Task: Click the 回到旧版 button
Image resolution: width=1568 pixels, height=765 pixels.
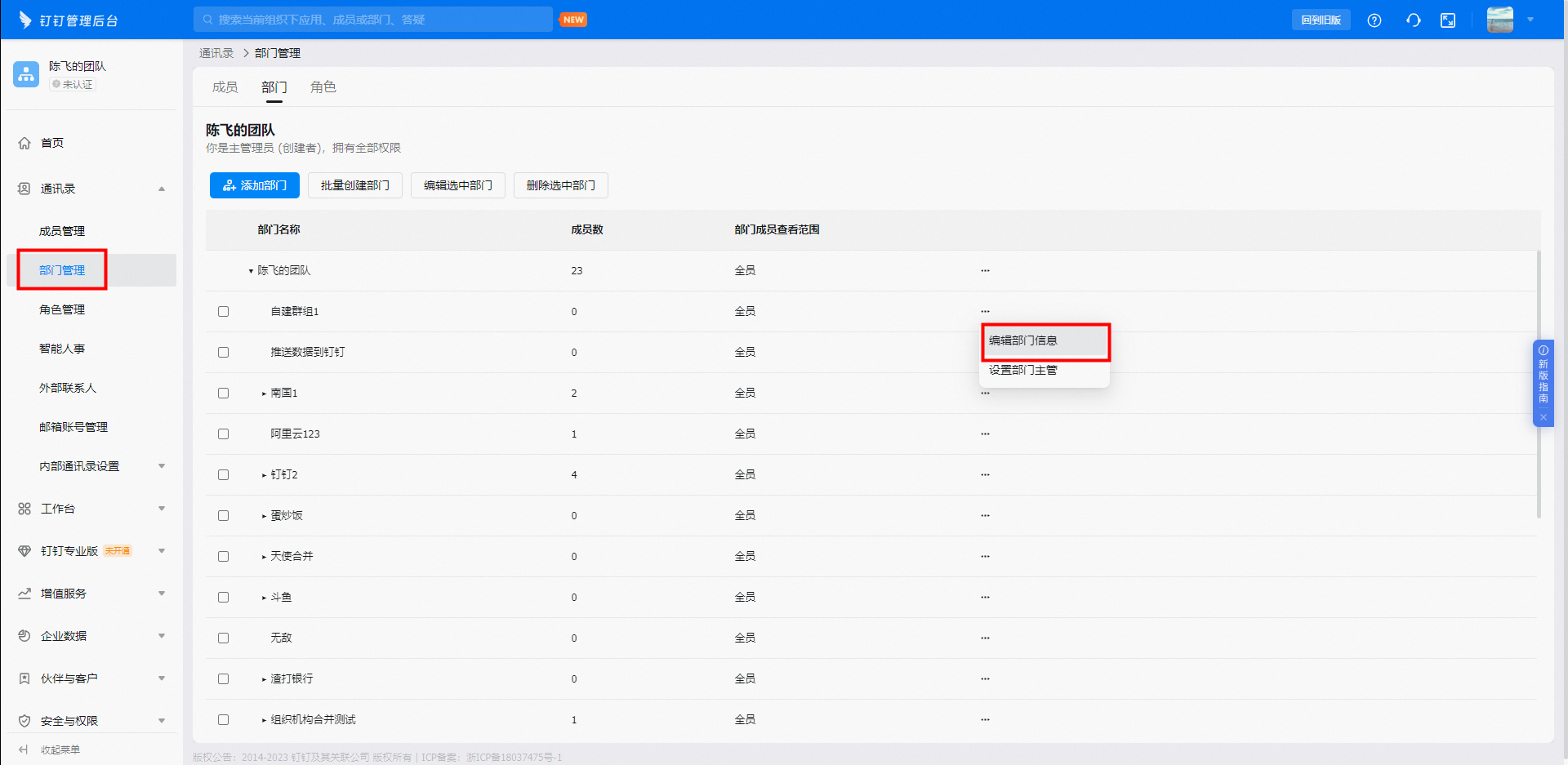Action: [x=1321, y=20]
